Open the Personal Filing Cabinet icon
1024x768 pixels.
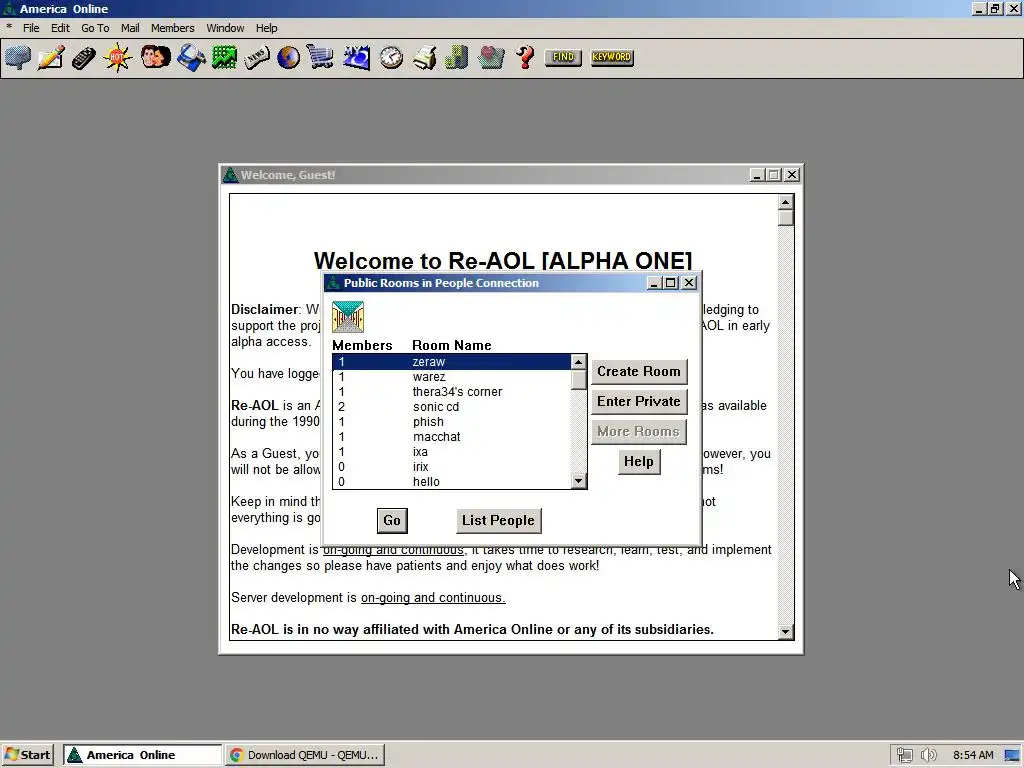(456, 57)
